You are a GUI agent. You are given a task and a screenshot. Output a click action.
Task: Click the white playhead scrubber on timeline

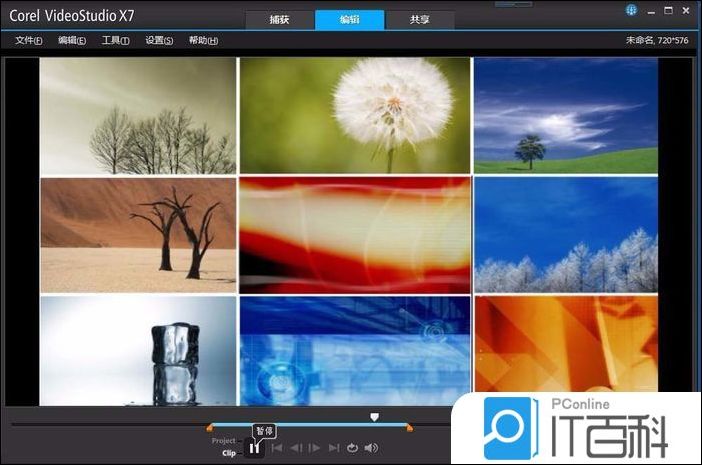click(x=375, y=417)
